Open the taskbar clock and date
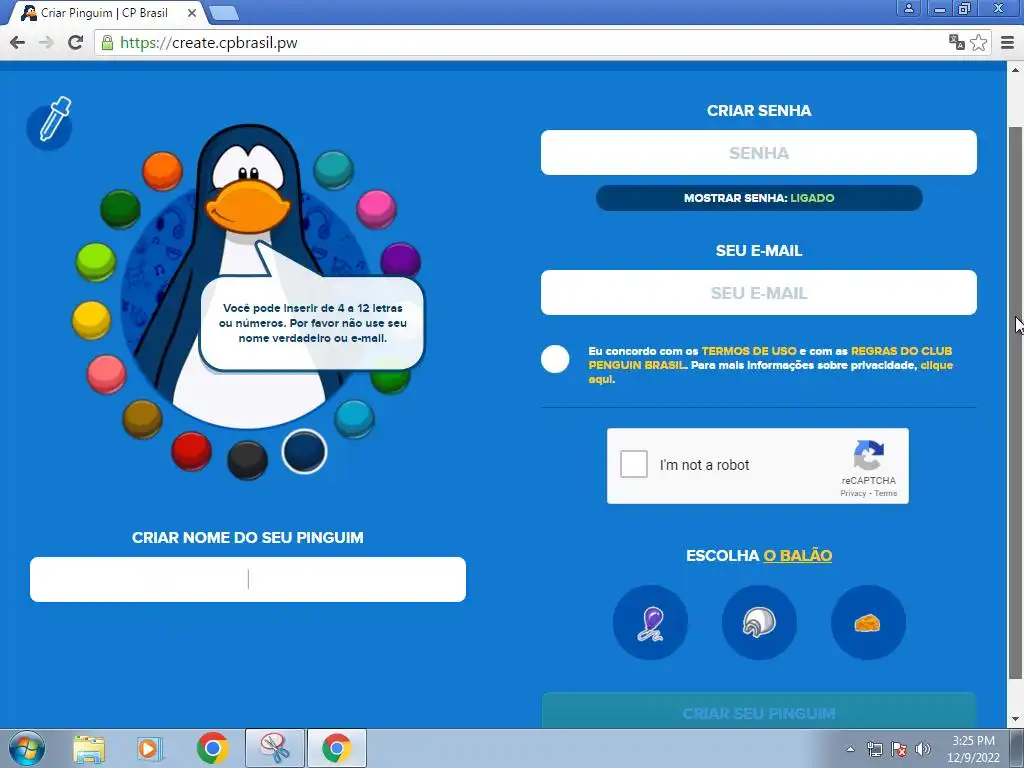The width and height of the screenshot is (1024, 768). 973,749
